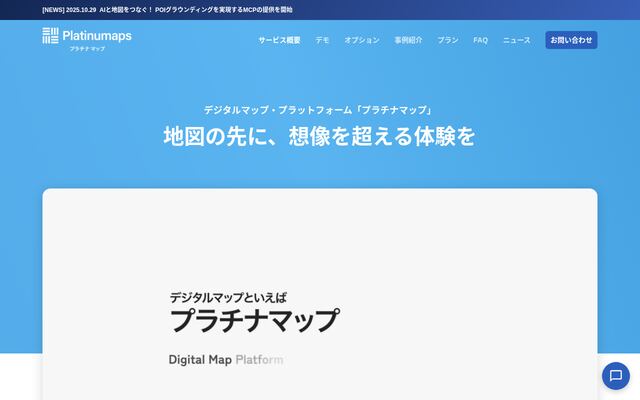
Task: Click the お問い合わせ contact button
Action: pyautogui.click(x=571, y=40)
